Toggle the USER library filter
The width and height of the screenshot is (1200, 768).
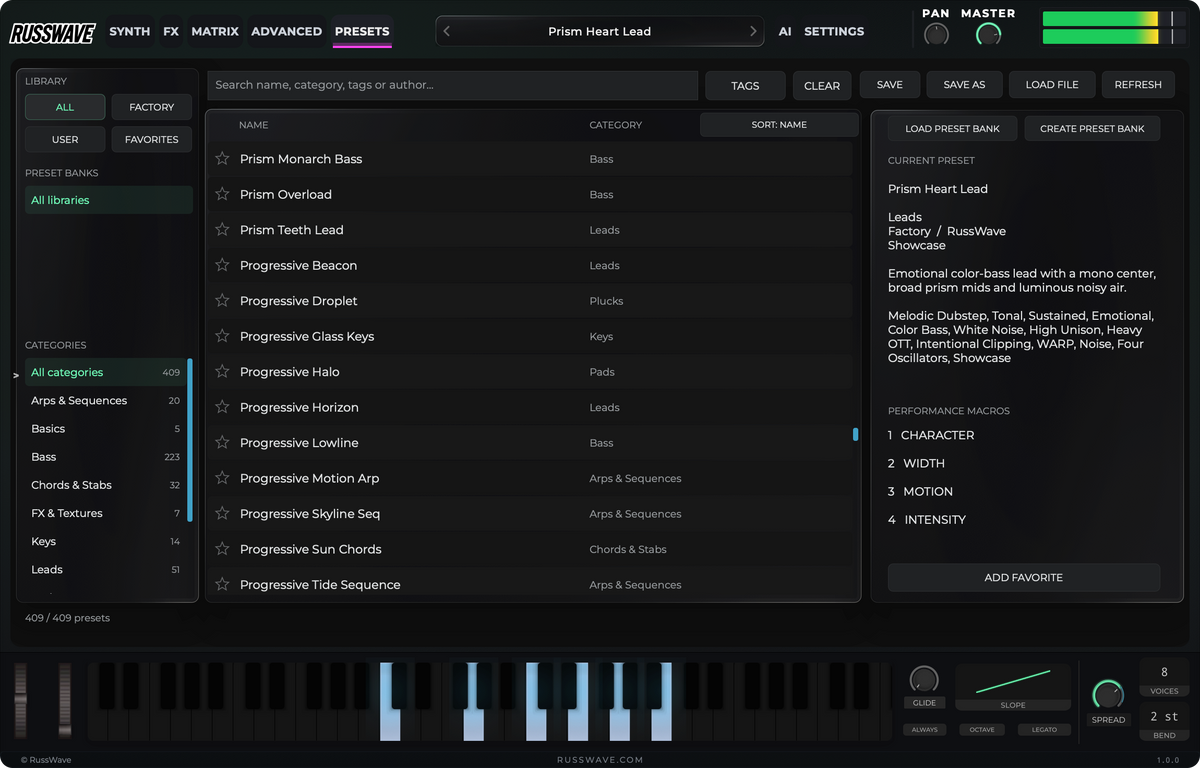pyautogui.click(x=65, y=140)
